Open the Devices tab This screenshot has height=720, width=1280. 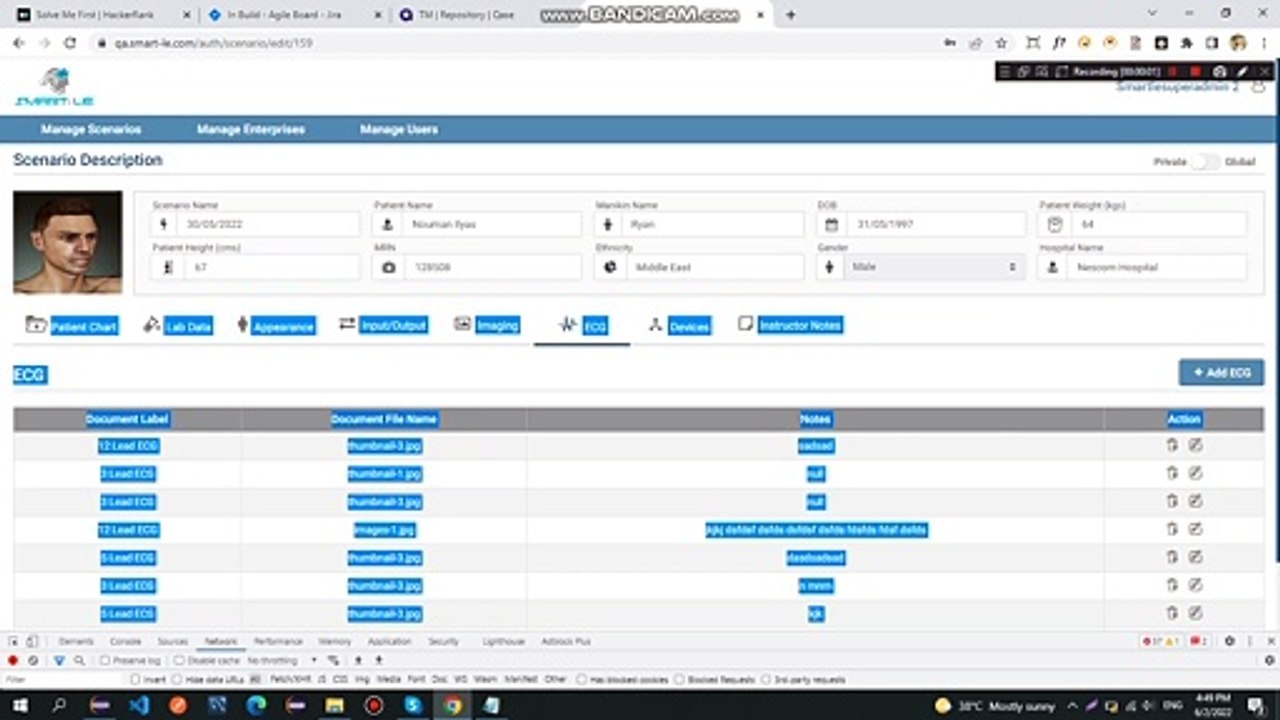click(679, 326)
